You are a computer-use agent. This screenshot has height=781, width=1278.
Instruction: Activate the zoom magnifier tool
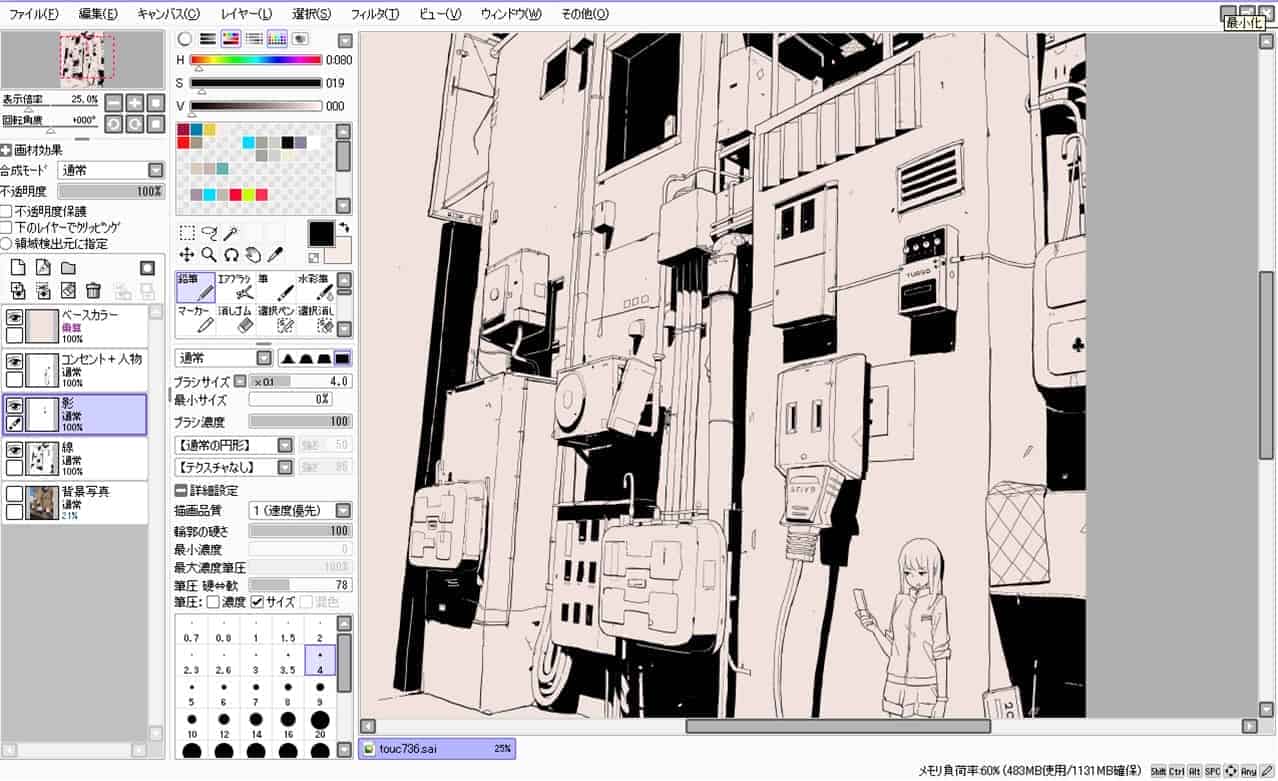coord(209,255)
